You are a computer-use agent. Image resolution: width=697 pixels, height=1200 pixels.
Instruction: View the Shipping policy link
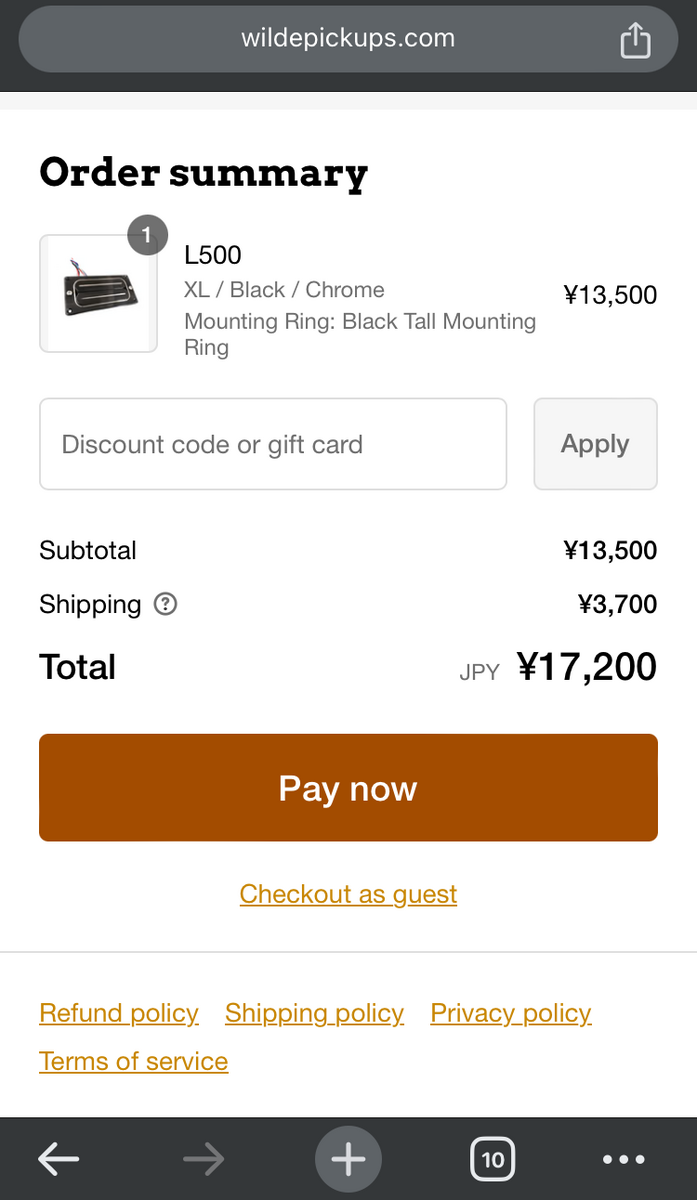click(314, 1013)
